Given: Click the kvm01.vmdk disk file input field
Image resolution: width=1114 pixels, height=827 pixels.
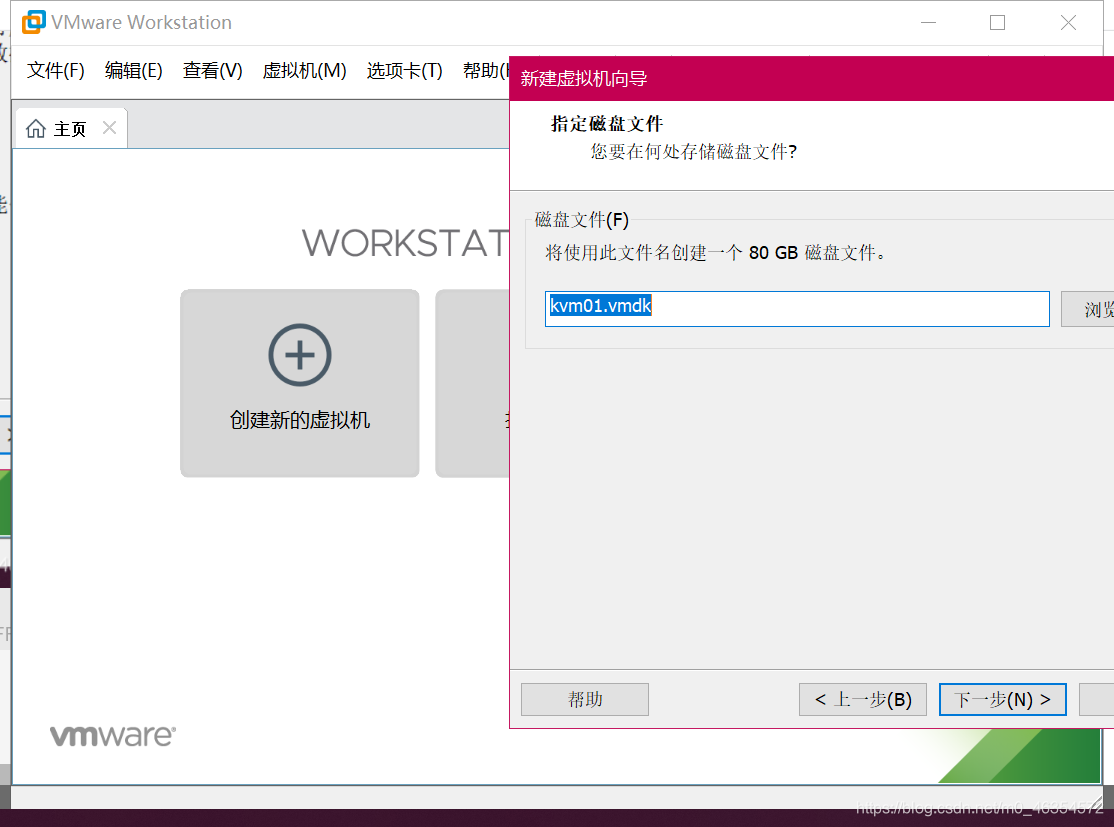Looking at the screenshot, I should coord(797,309).
